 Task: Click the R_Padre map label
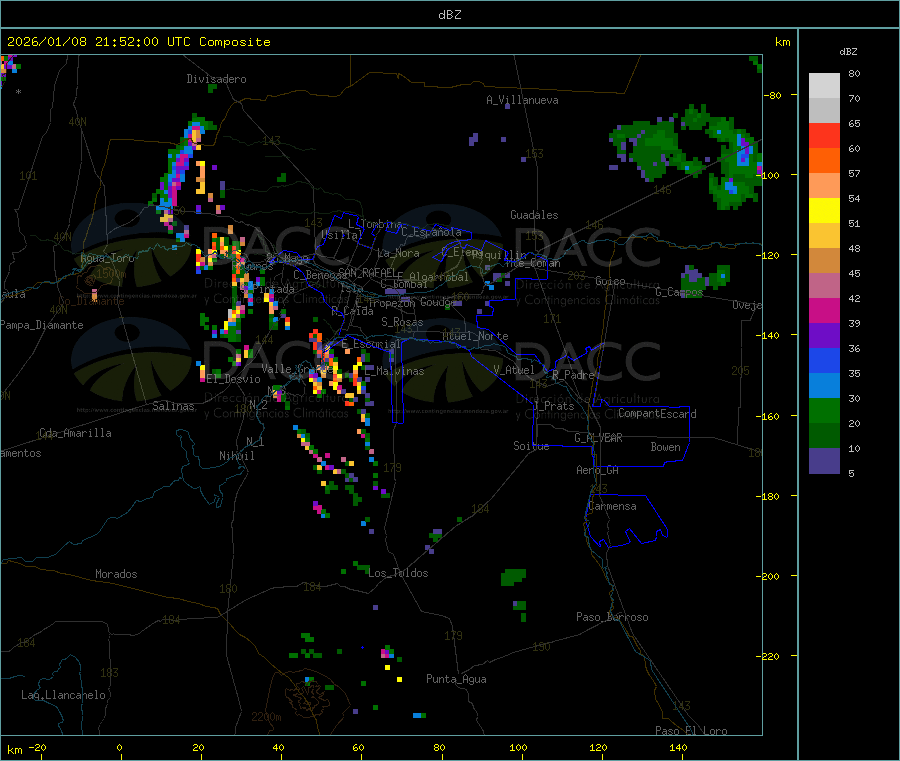573,375
